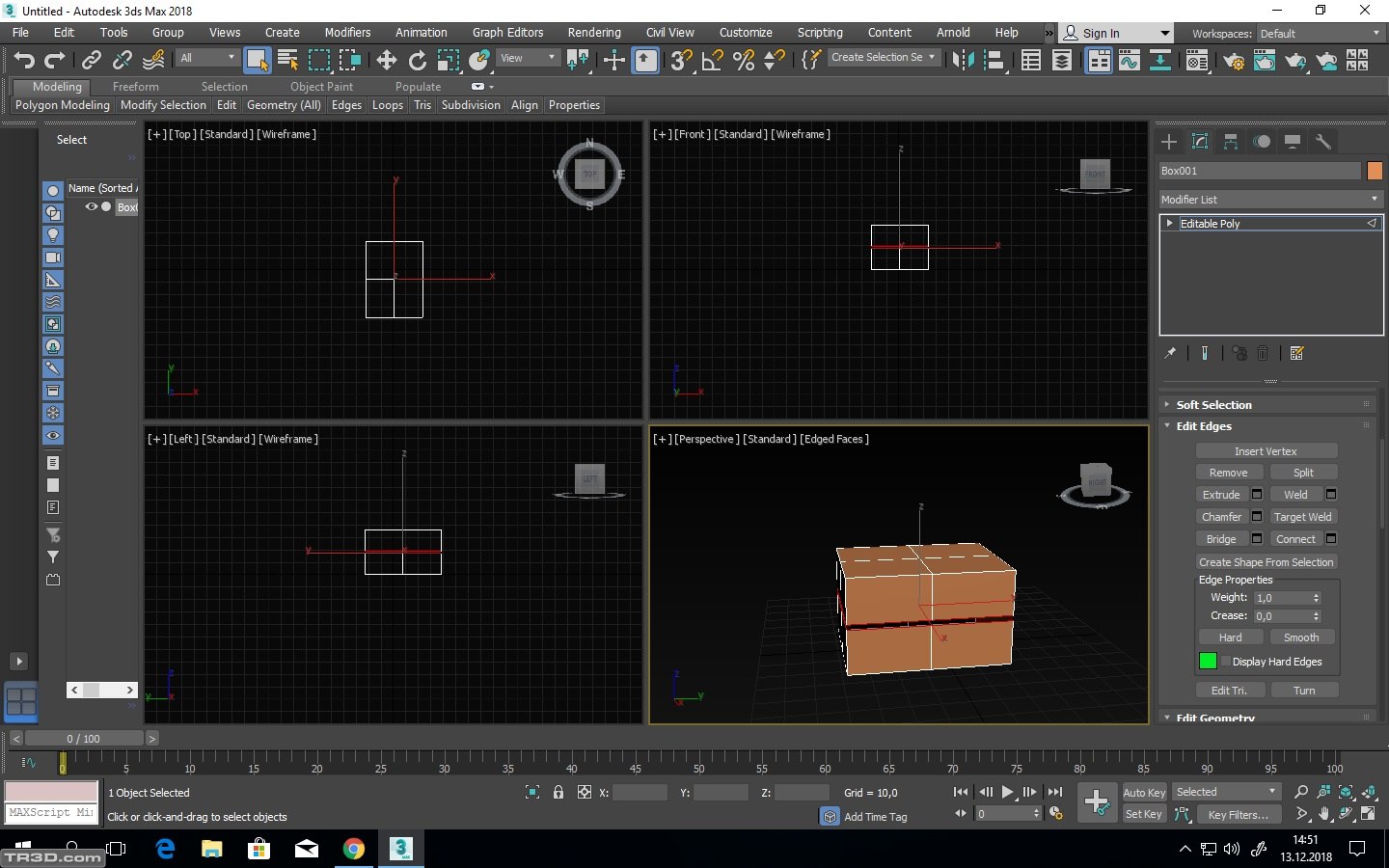Click the Mirror tool icon
Image resolution: width=1389 pixels, height=868 pixels.
pyautogui.click(x=963, y=61)
